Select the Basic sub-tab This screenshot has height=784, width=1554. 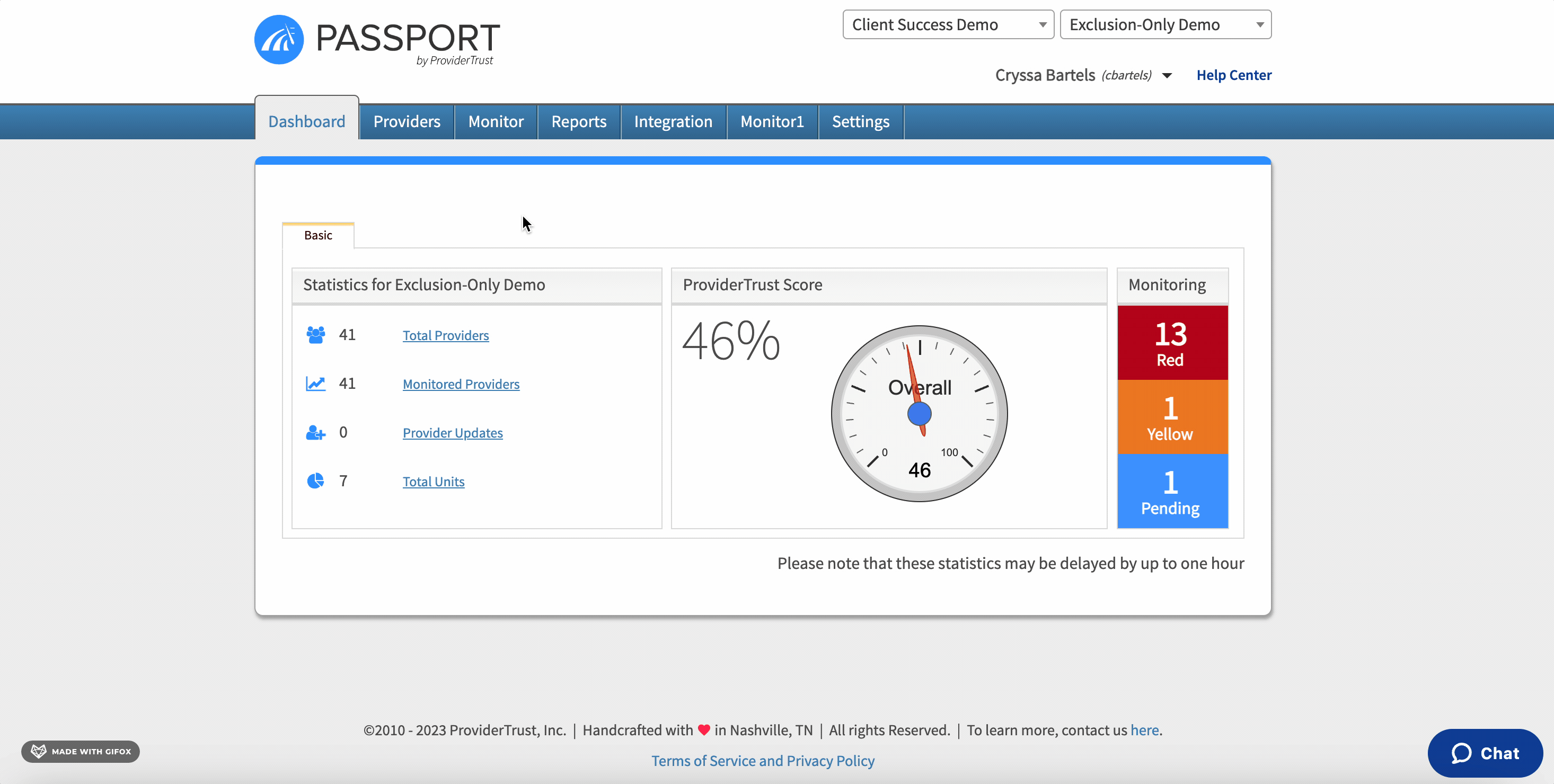pyautogui.click(x=318, y=235)
